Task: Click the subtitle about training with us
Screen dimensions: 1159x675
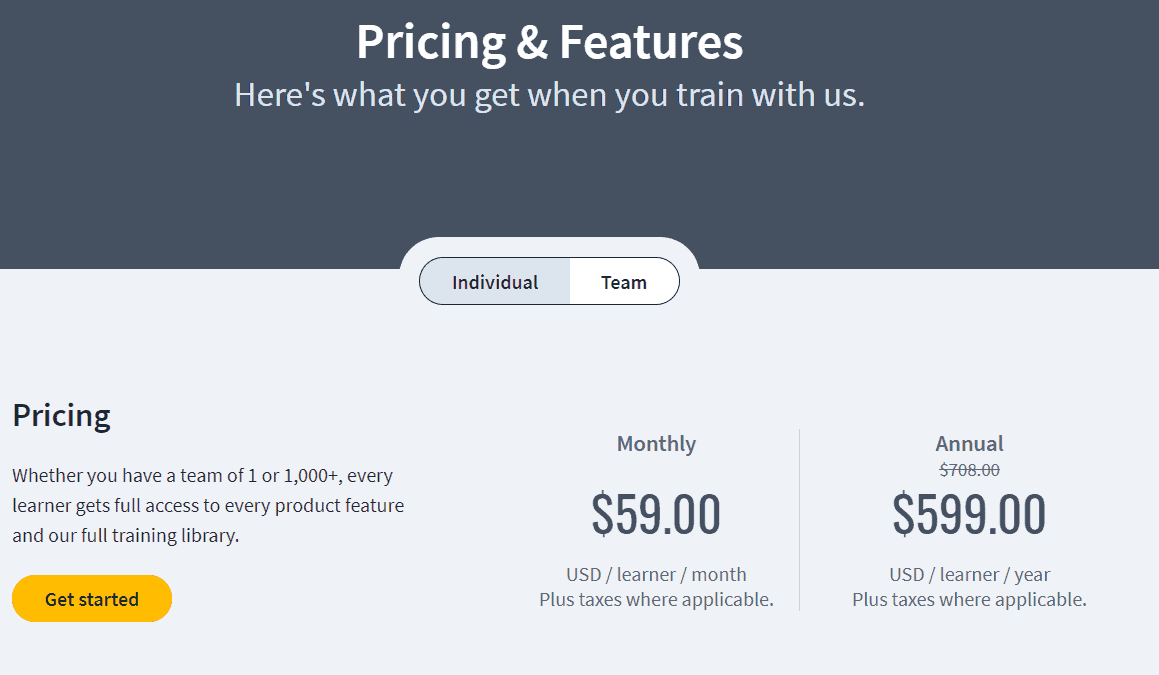Action: pos(549,94)
